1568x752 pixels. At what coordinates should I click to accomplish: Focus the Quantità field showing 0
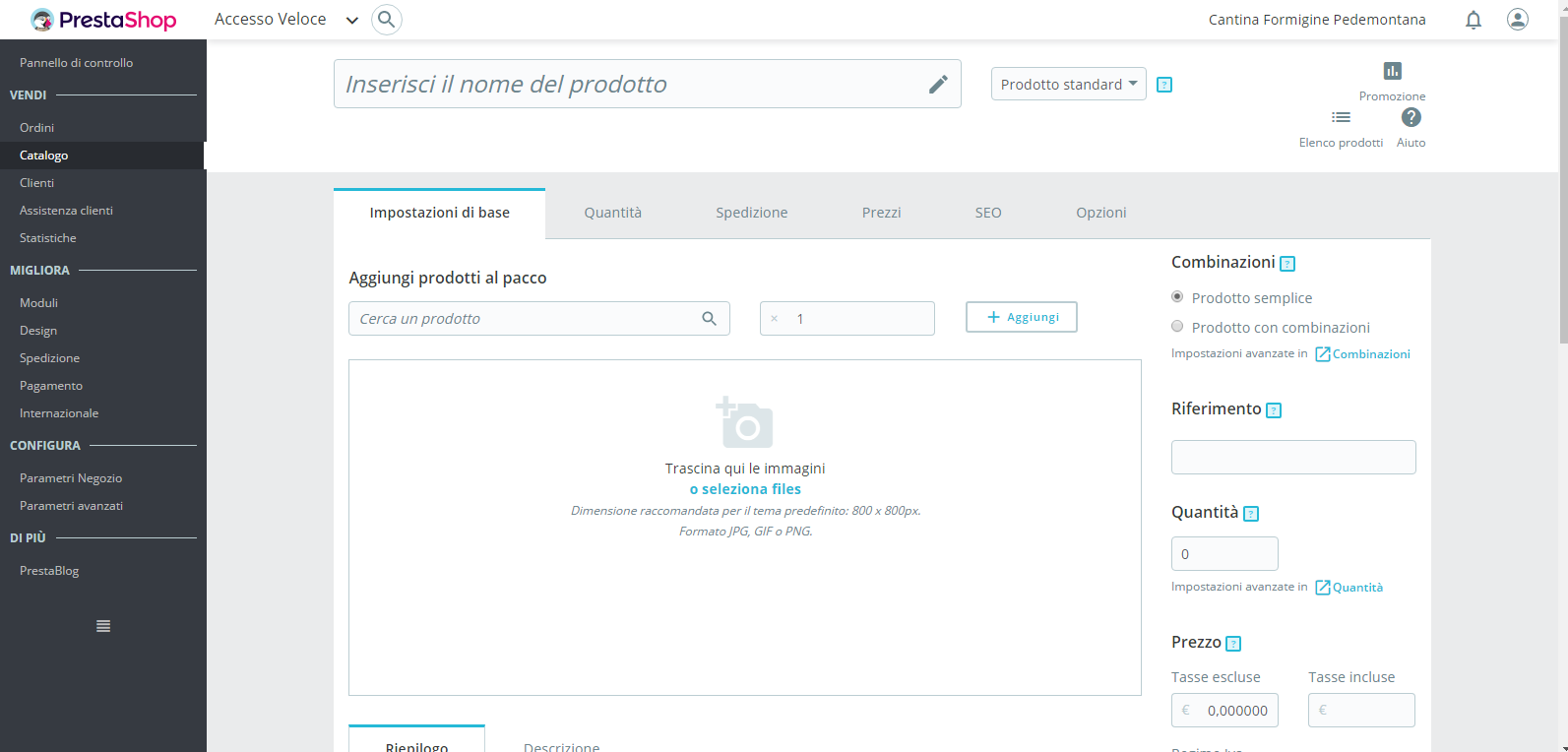point(1224,554)
